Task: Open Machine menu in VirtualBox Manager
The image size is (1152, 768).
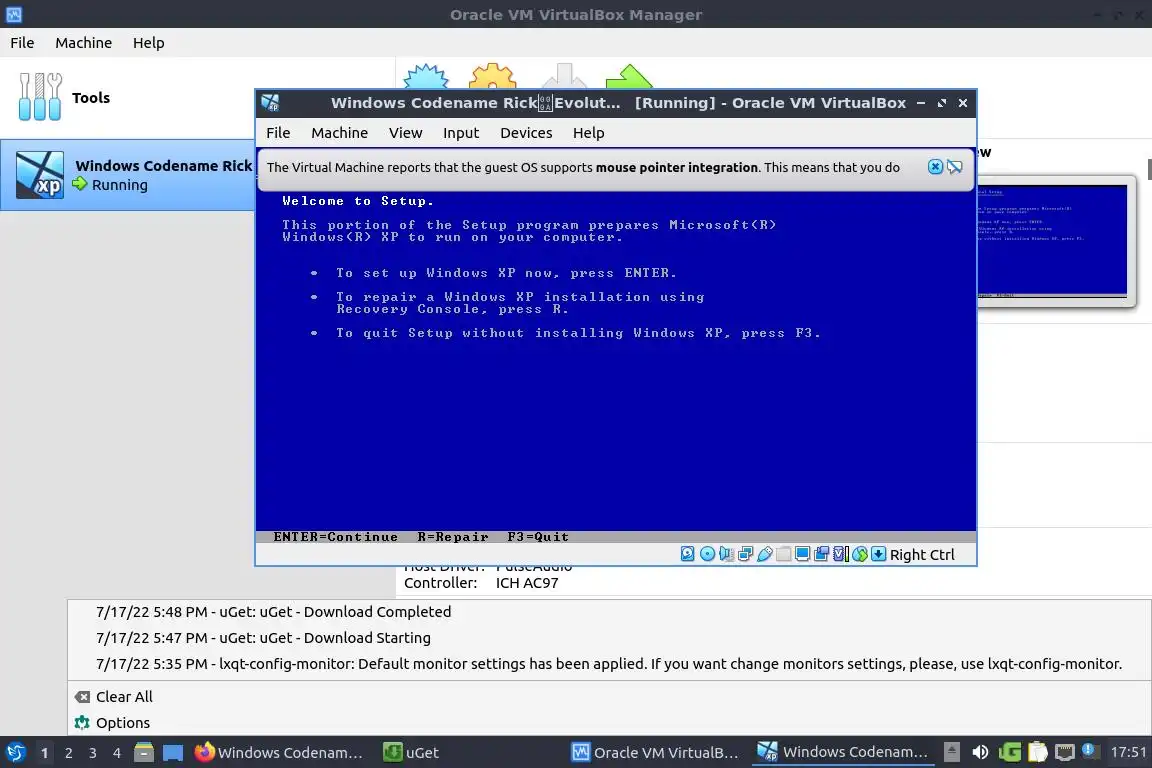Action: 84,43
